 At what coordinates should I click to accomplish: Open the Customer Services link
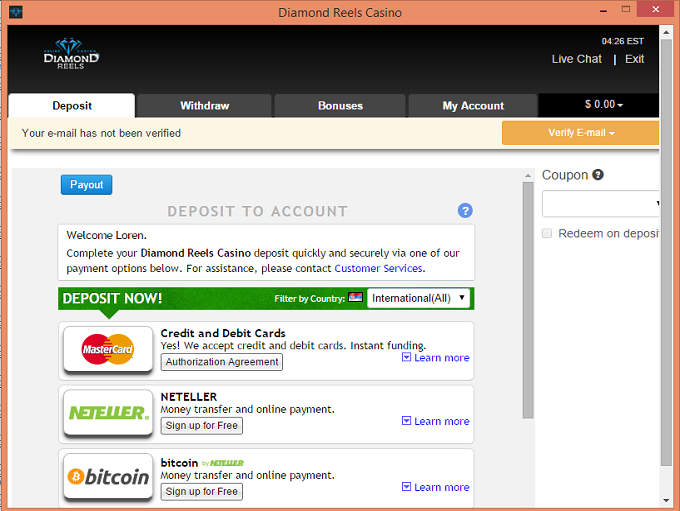(378, 268)
